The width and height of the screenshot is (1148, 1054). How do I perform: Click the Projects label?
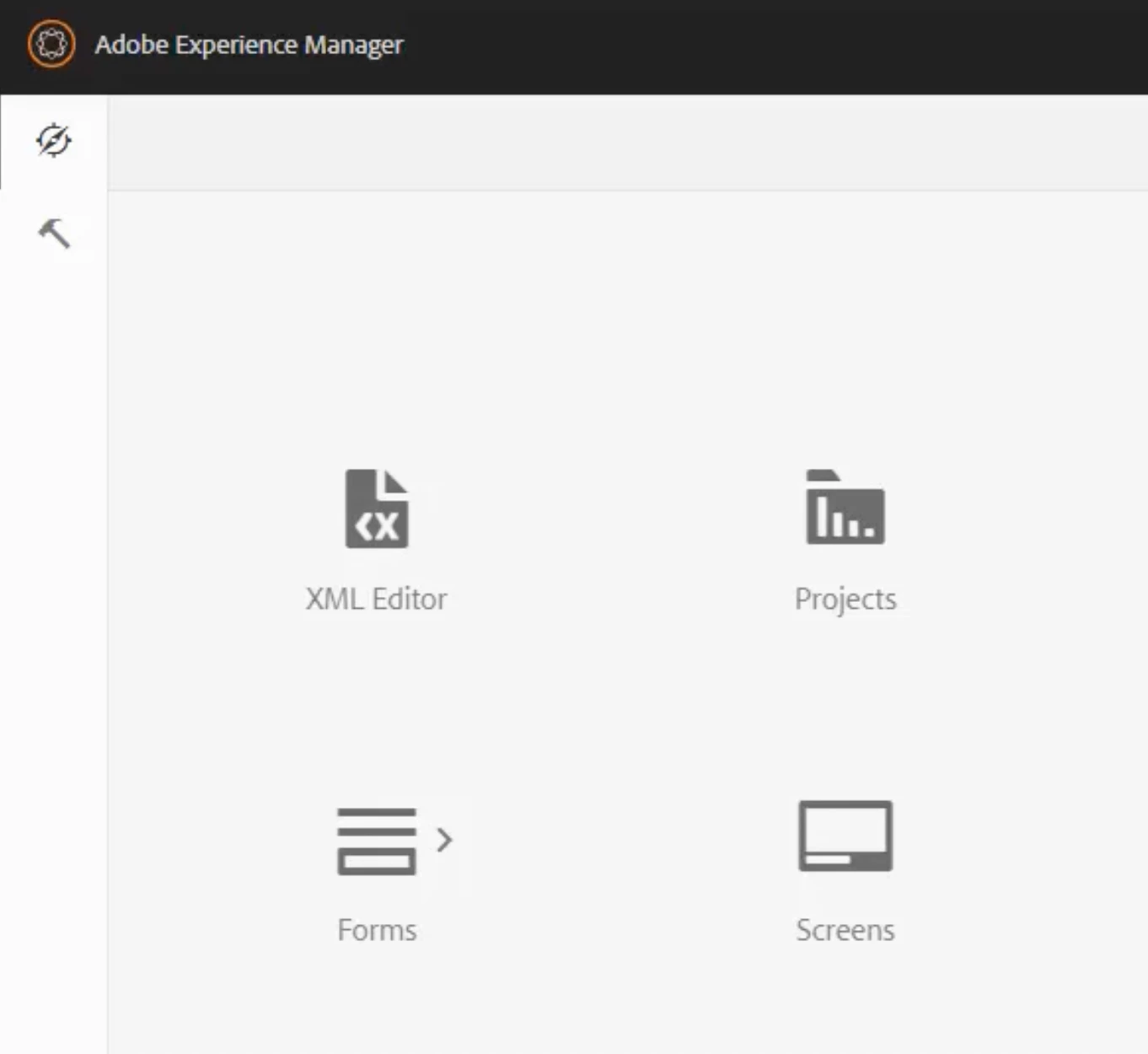[845, 599]
